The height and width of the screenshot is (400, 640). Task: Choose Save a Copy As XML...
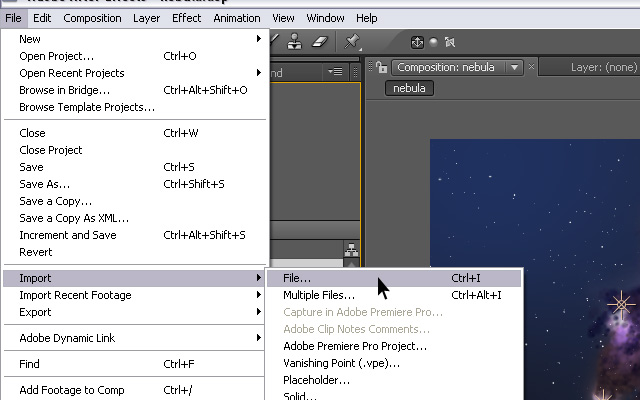pyautogui.click(x=135, y=218)
